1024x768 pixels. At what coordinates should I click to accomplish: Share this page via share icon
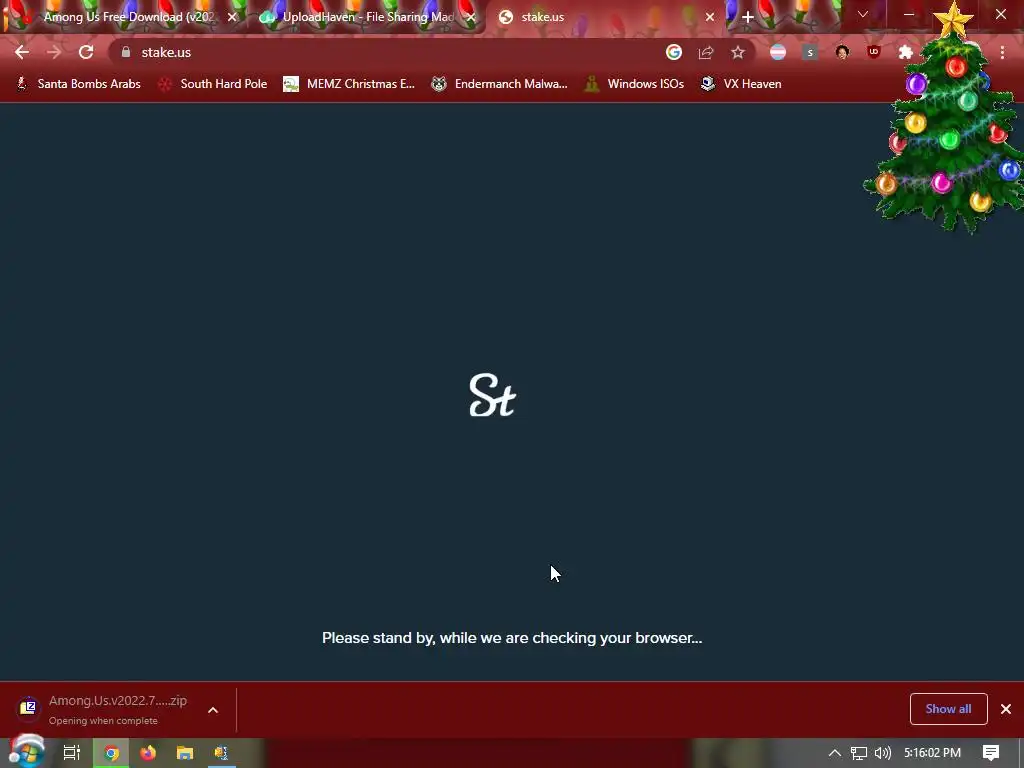[706, 52]
